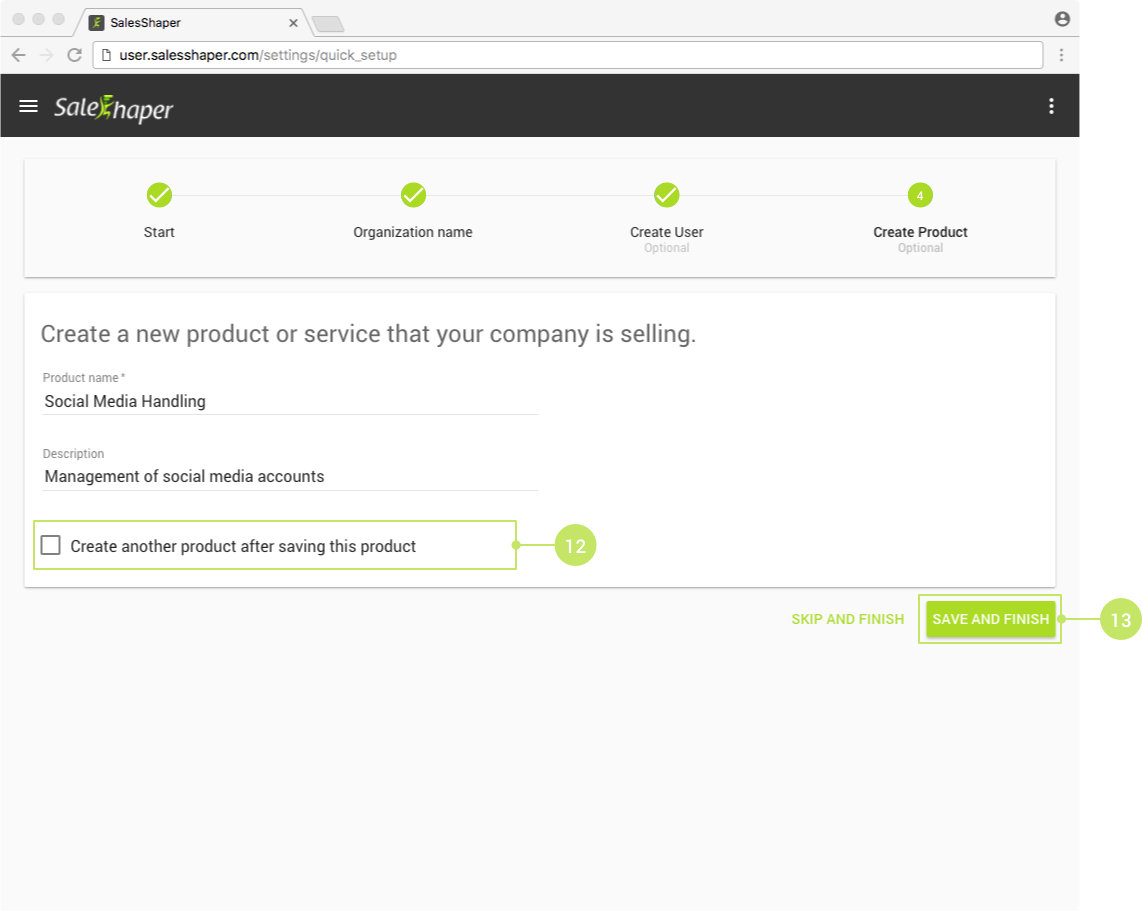
Task: Open the browser three-dot options menu
Action: tap(1061, 55)
